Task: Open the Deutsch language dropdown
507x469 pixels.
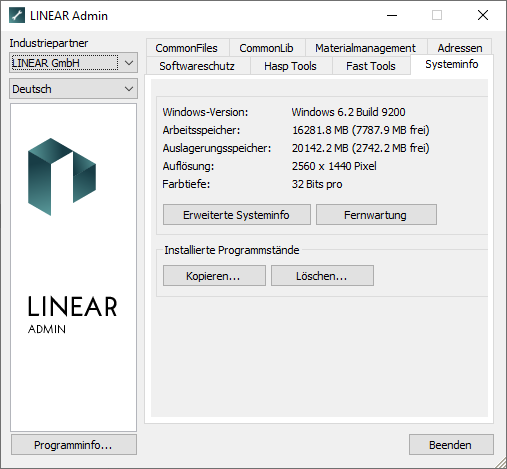Action: [73, 89]
